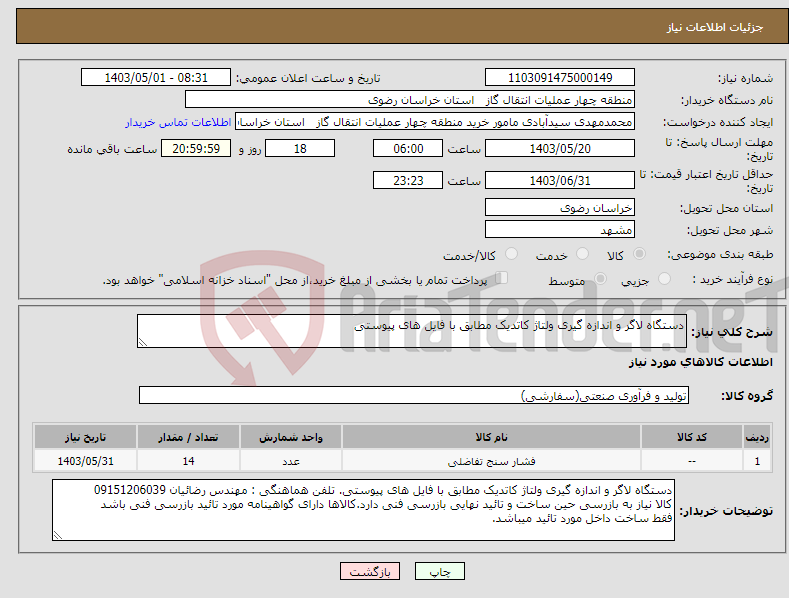Click the validity time field 23:23
This screenshot has width=789, height=598.
click(408, 180)
